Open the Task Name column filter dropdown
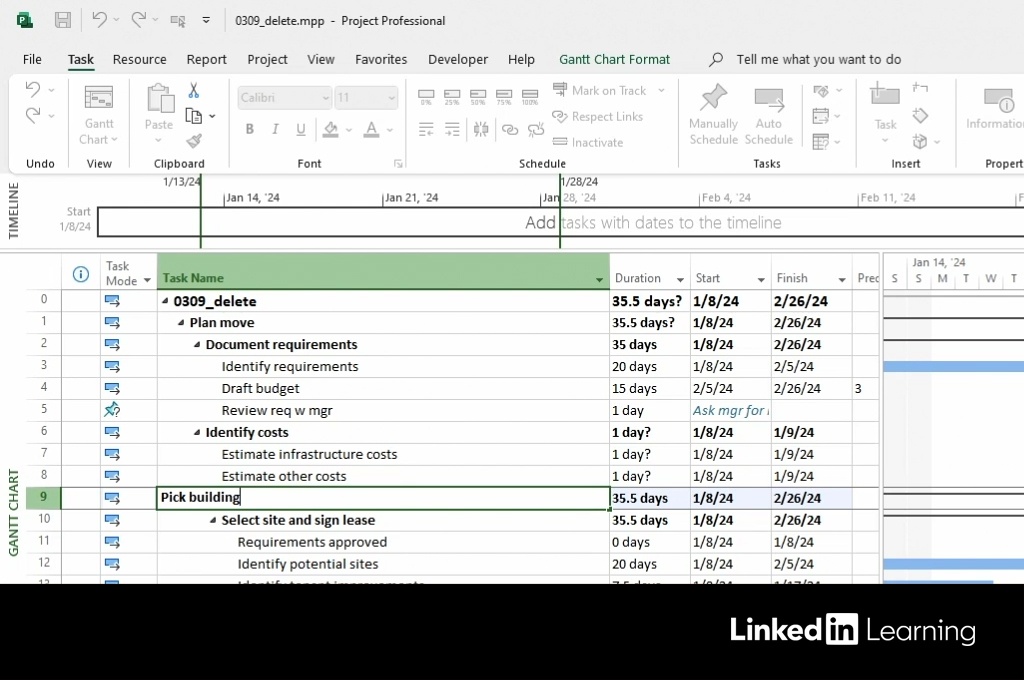 pyautogui.click(x=600, y=280)
